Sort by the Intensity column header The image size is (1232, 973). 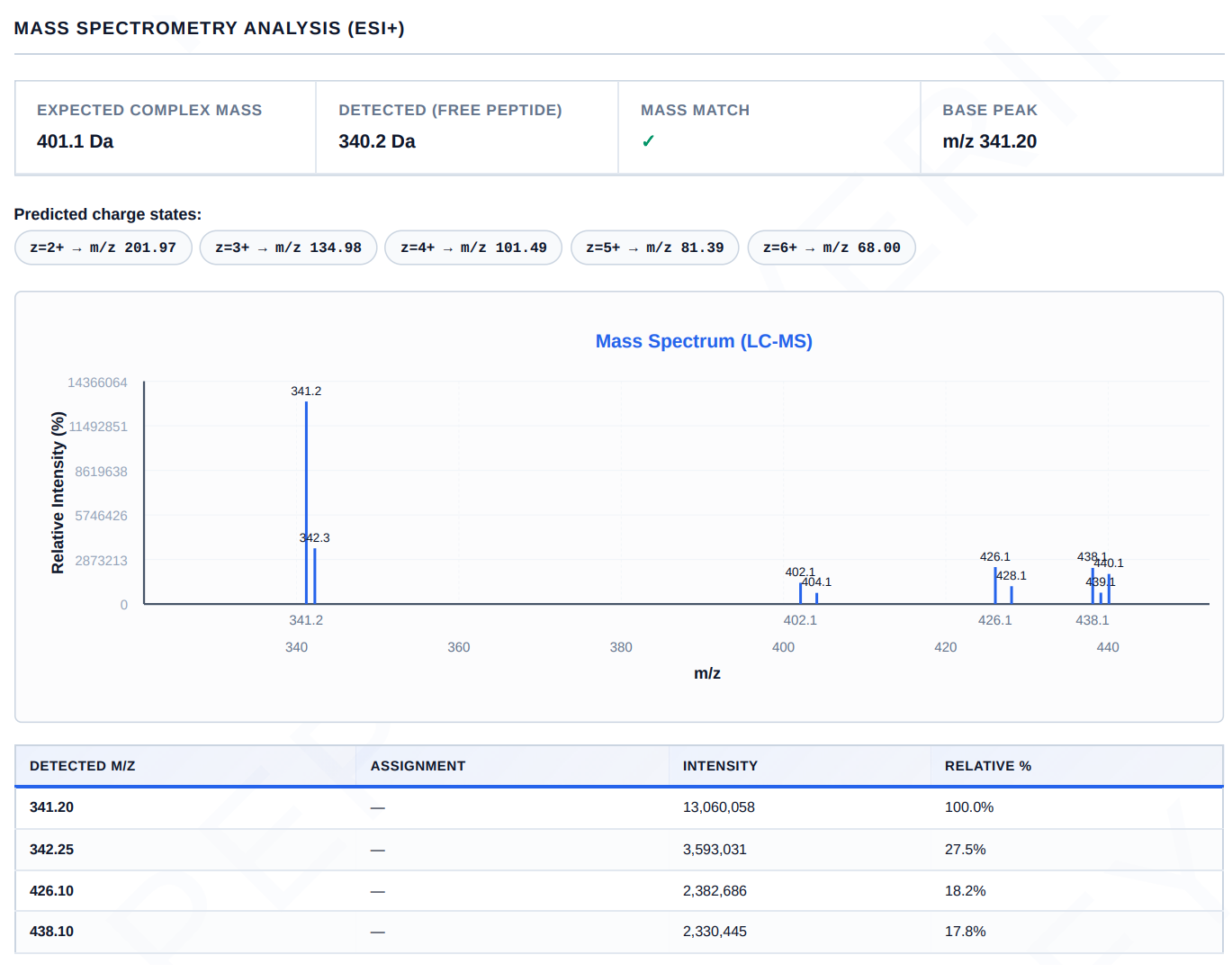point(720,766)
